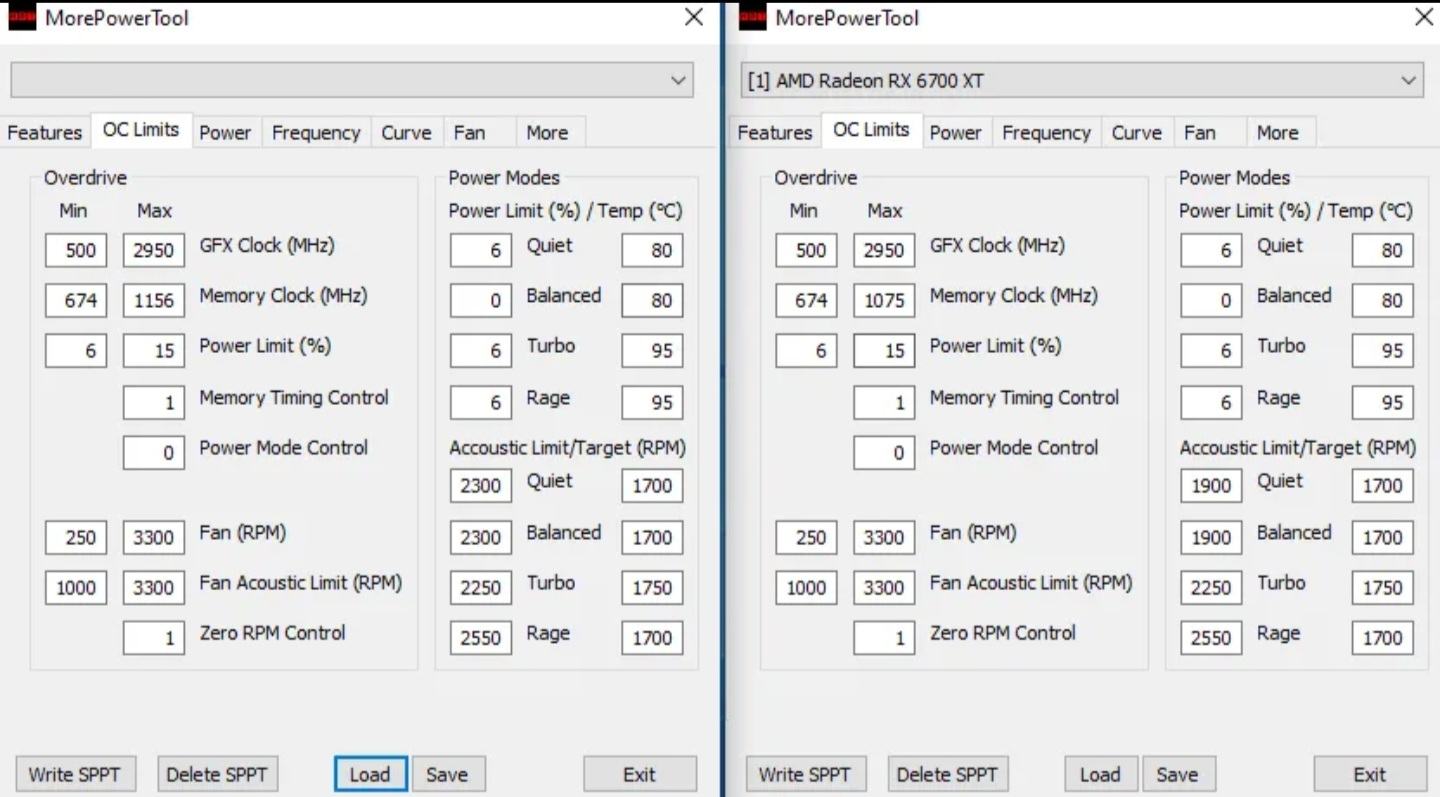Click Zero RPM Control field in right window
The width and height of the screenshot is (1440, 797).
pyautogui.click(x=884, y=637)
